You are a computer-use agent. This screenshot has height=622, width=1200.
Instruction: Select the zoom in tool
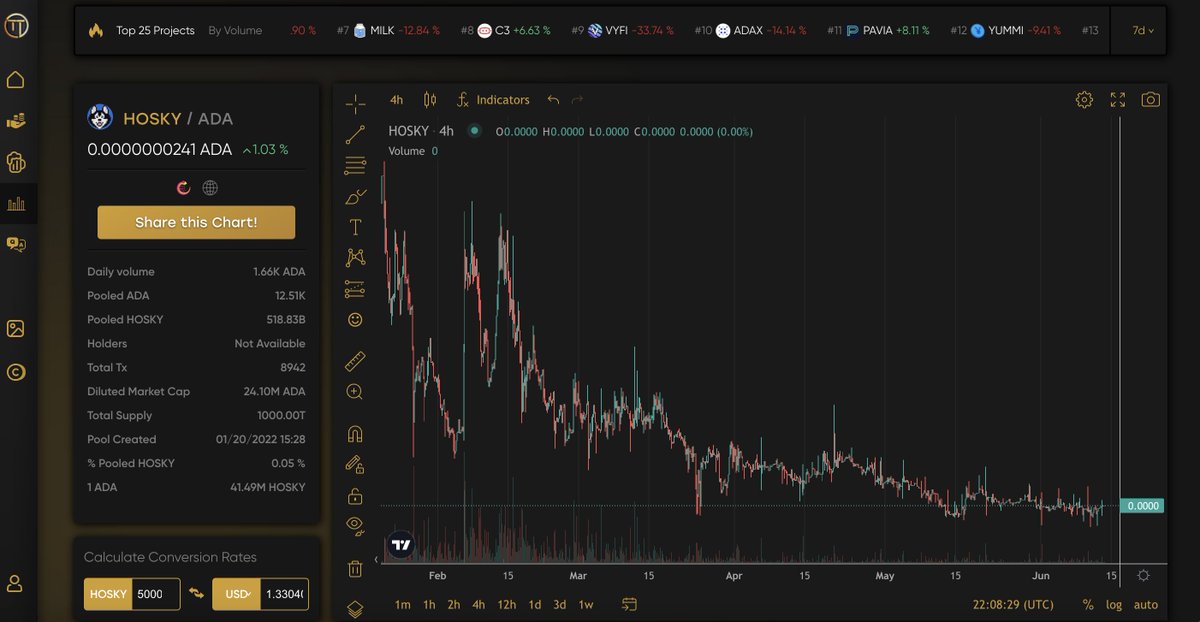tap(355, 392)
